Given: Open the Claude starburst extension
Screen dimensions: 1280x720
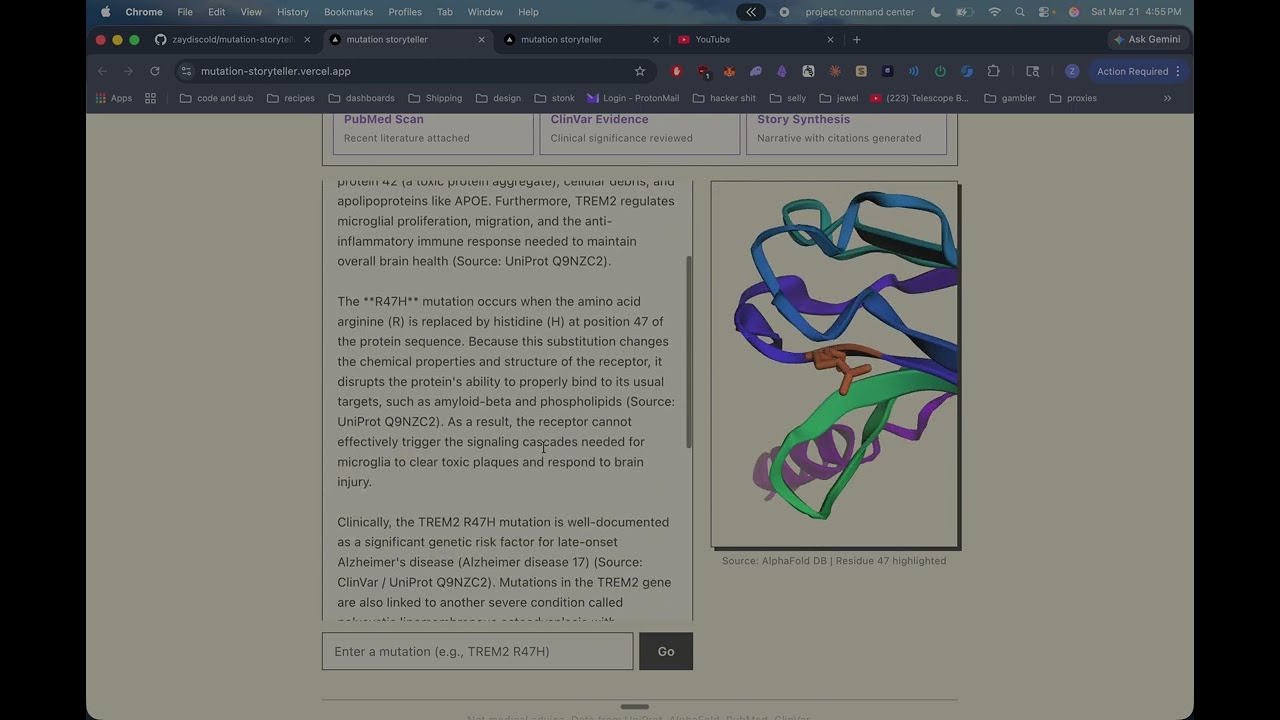Looking at the screenshot, I should point(835,71).
